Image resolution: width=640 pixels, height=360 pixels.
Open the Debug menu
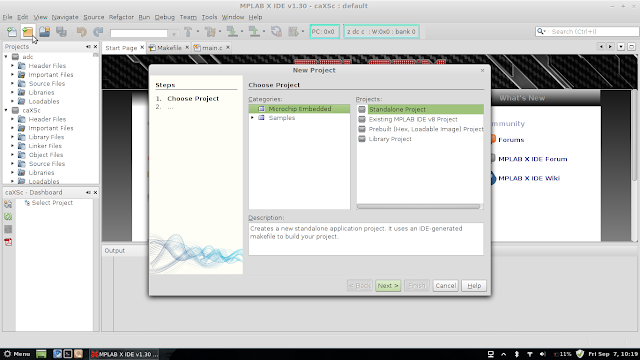164,17
